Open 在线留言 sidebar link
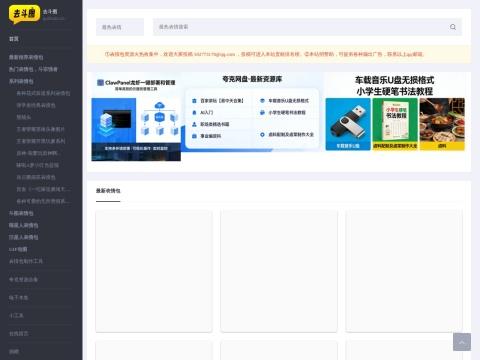This screenshot has height=360, width=480. [x=19, y=333]
